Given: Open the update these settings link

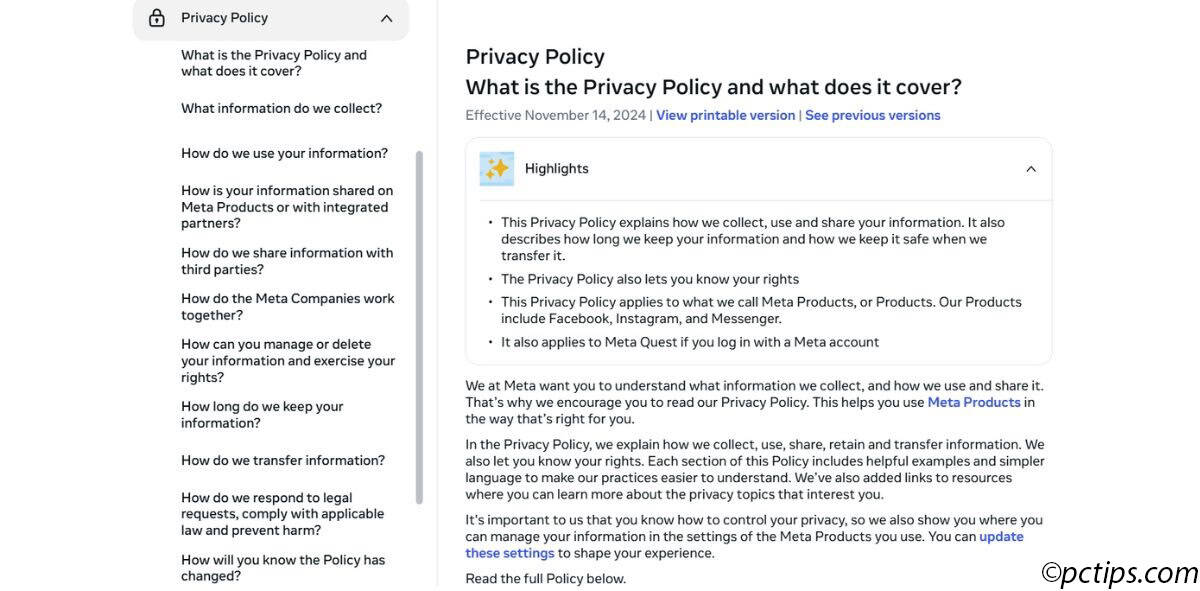Looking at the screenshot, I should [x=744, y=545].
